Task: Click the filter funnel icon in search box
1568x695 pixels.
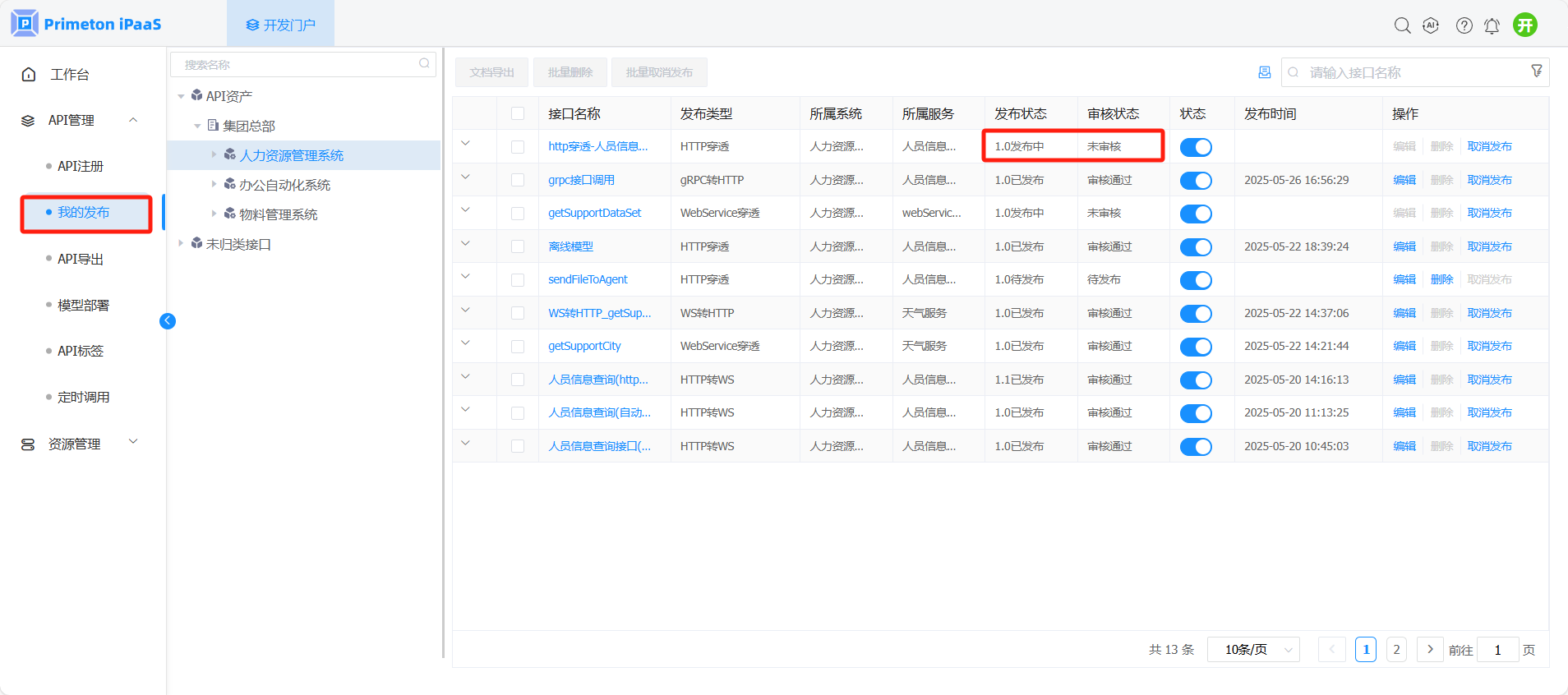Action: [x=1536, y=71]
